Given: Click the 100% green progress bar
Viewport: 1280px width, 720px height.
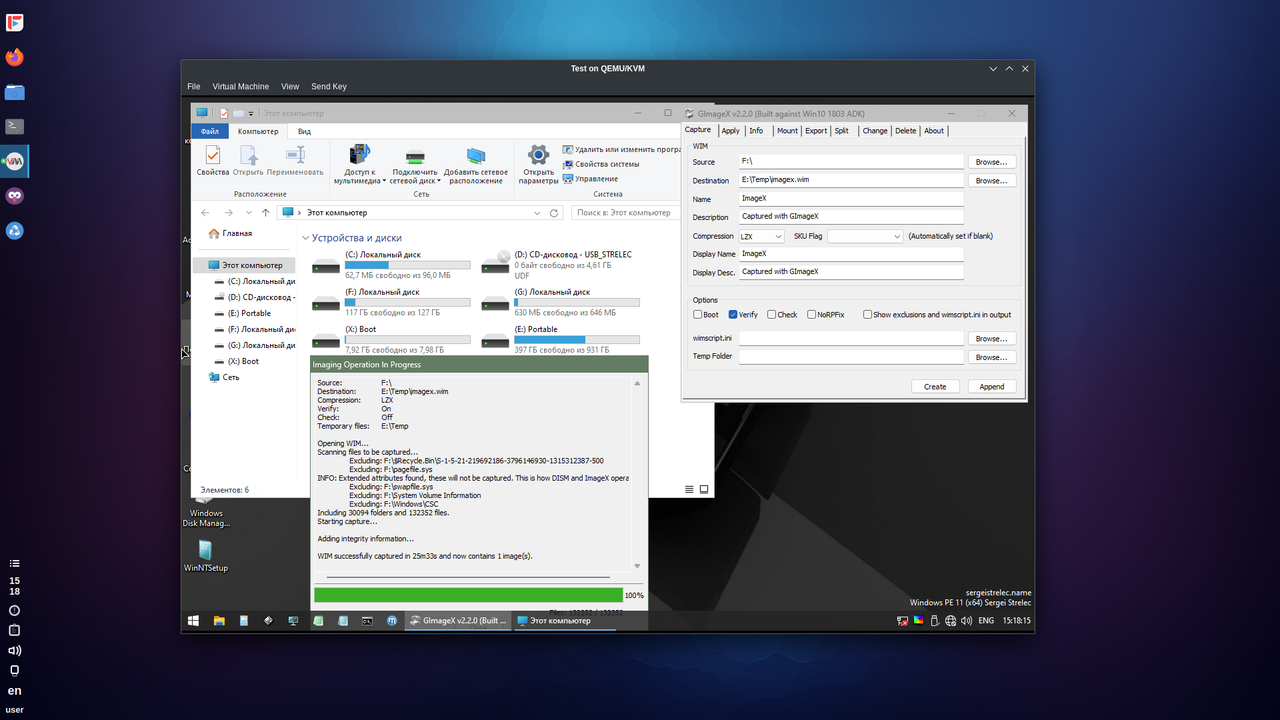Looking at the screenshot, I should tap(468, 595).
